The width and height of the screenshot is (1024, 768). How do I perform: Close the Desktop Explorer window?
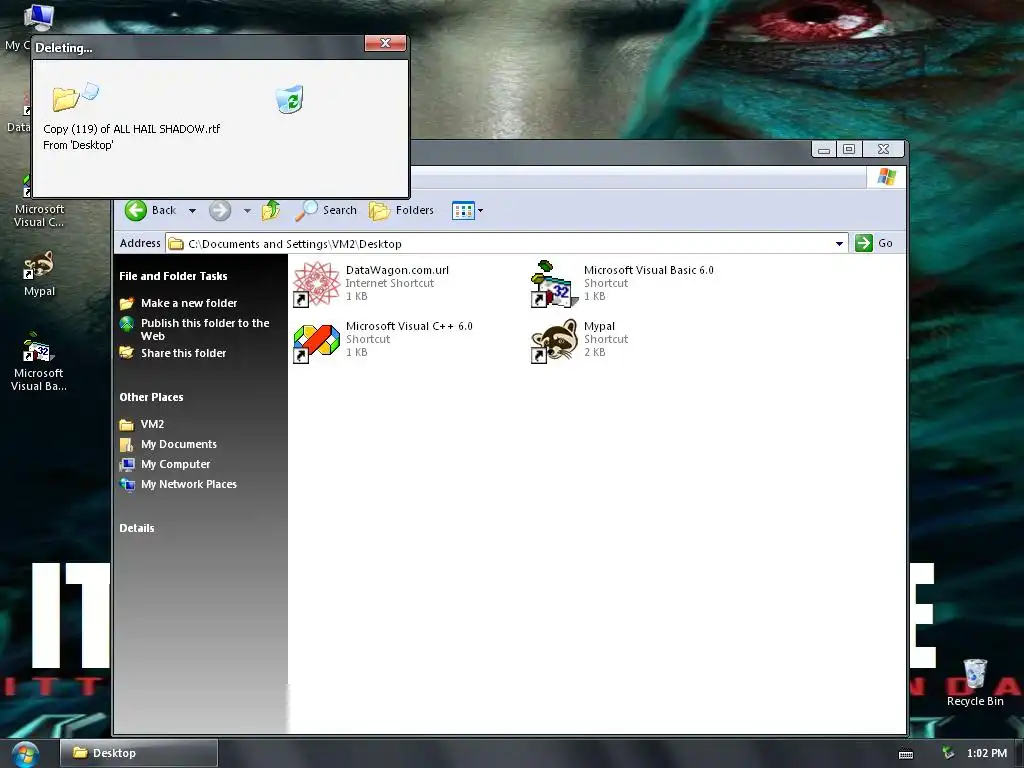pyautogui.click(x=883, y=150)
